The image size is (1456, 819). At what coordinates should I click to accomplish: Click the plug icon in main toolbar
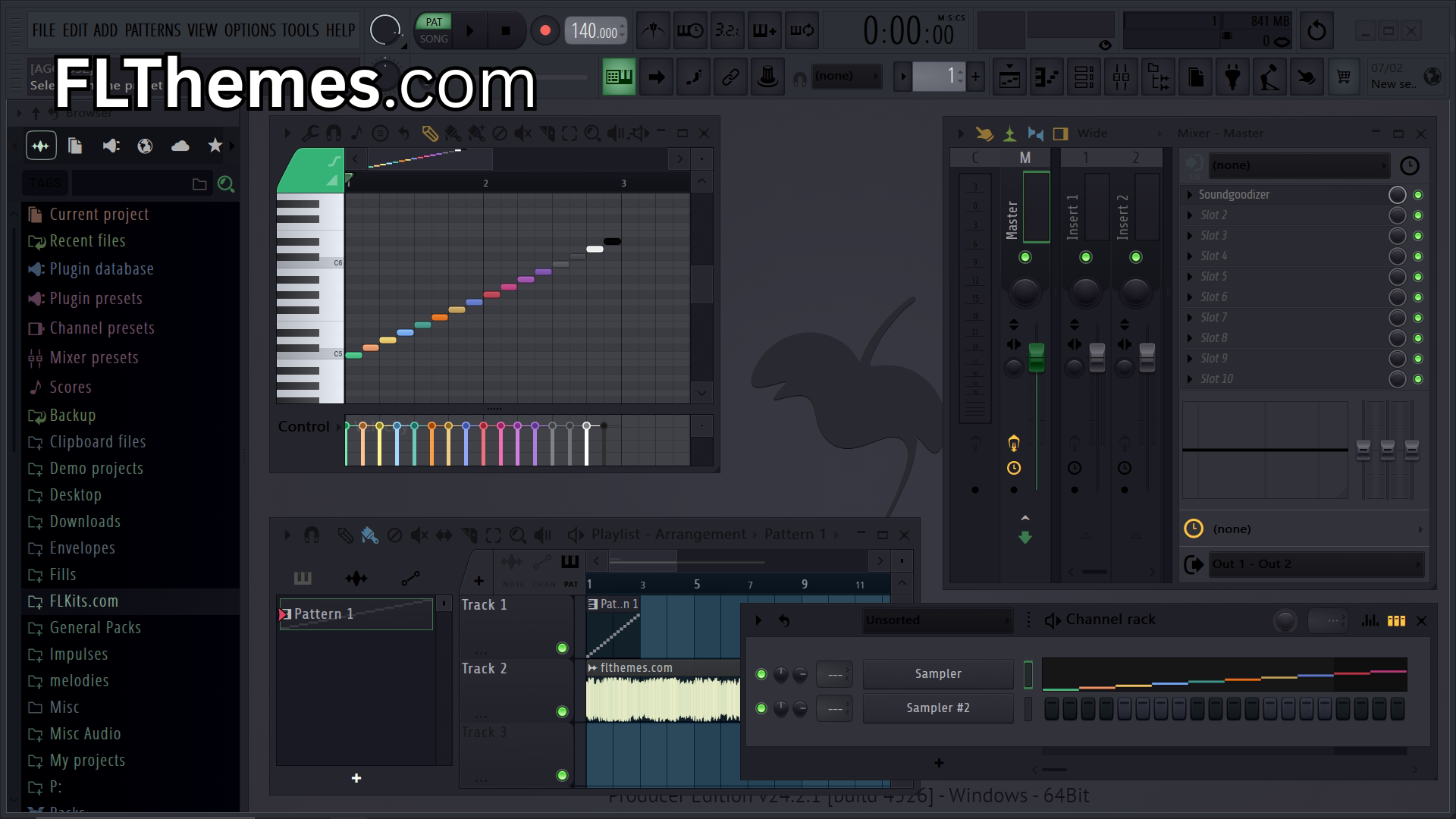click(1232, 77)
